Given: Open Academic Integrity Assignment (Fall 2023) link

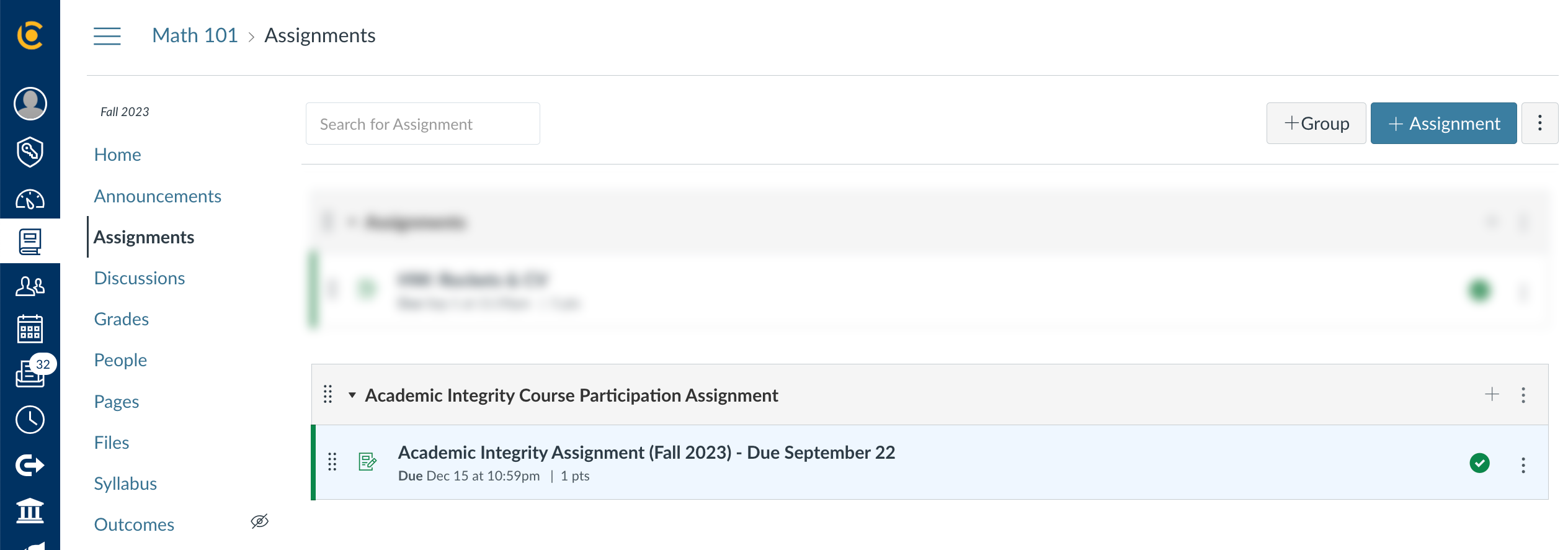Looking at the screenshot, I should [x=646, y=453].
